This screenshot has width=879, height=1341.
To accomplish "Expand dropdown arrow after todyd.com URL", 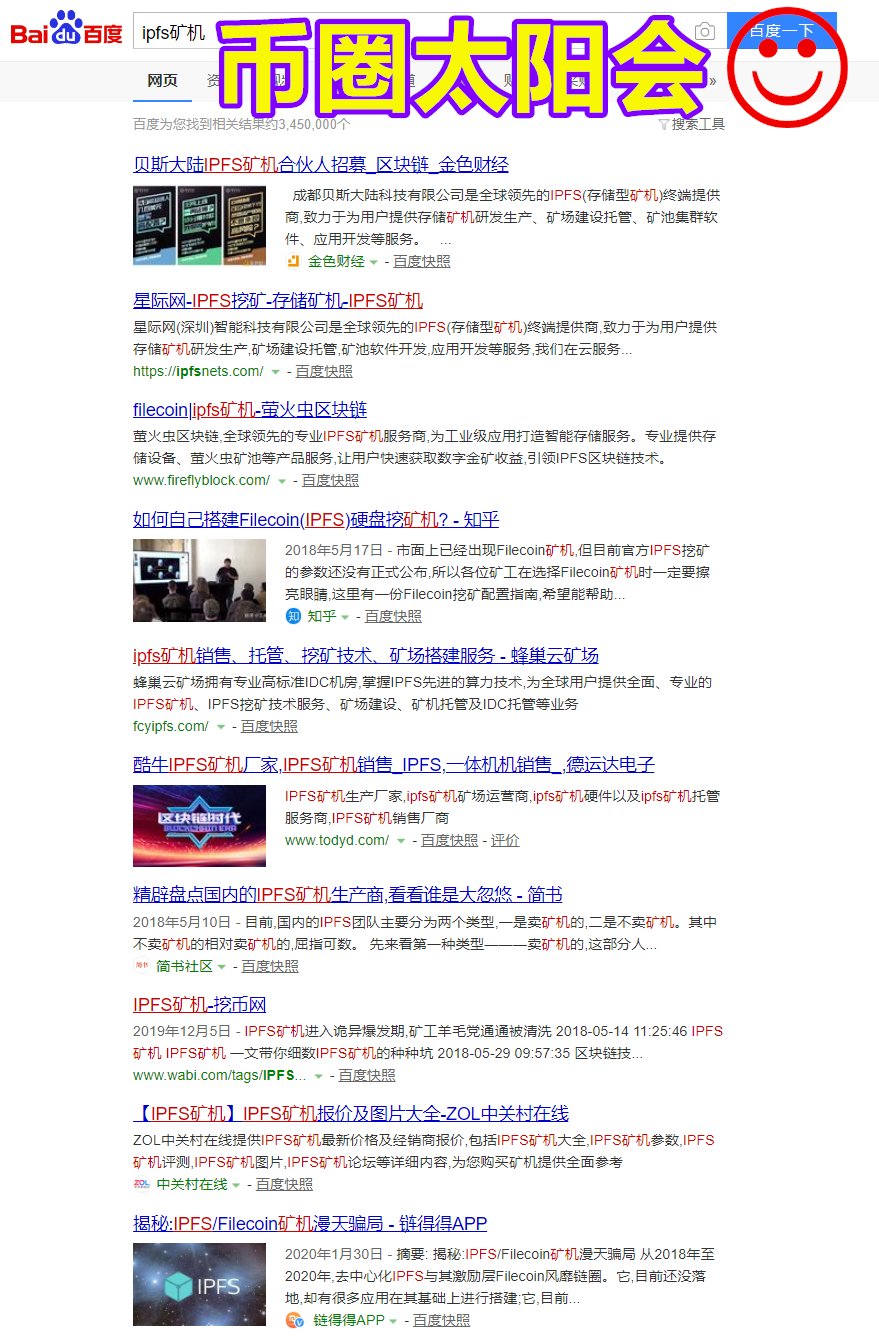I will [x=401, y=841].
